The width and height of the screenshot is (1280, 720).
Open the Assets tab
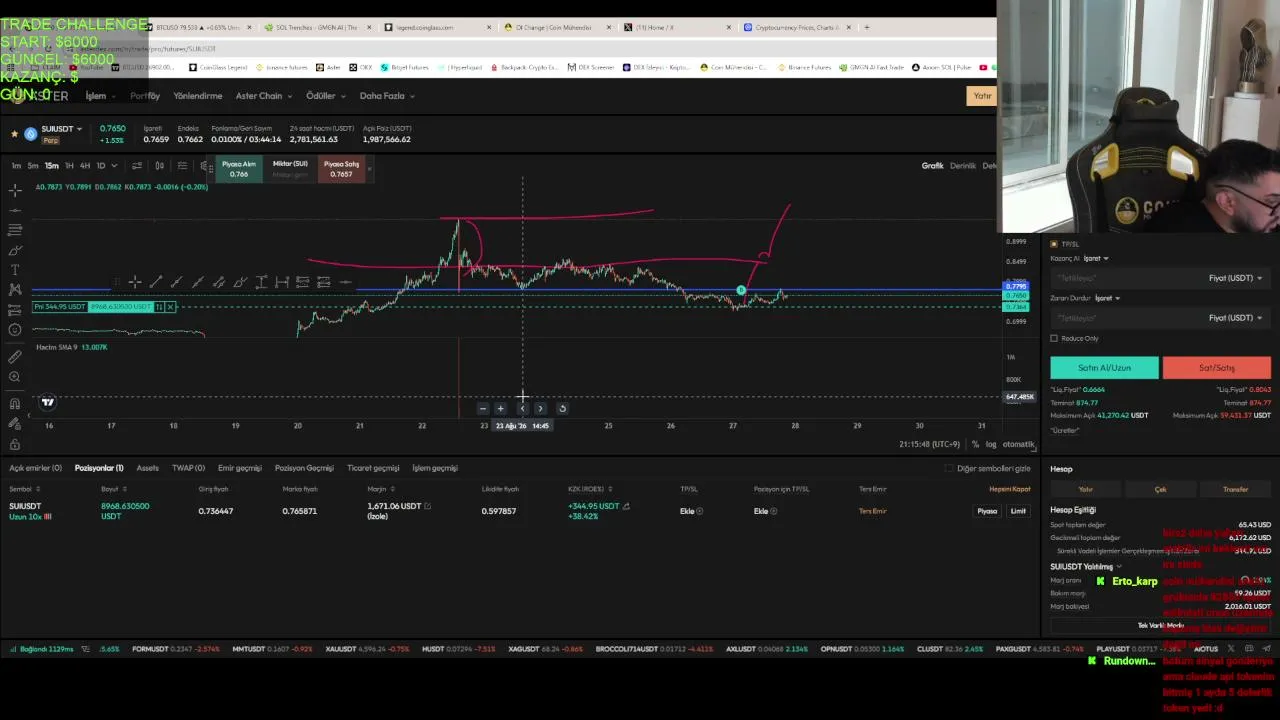pos(148,468)
